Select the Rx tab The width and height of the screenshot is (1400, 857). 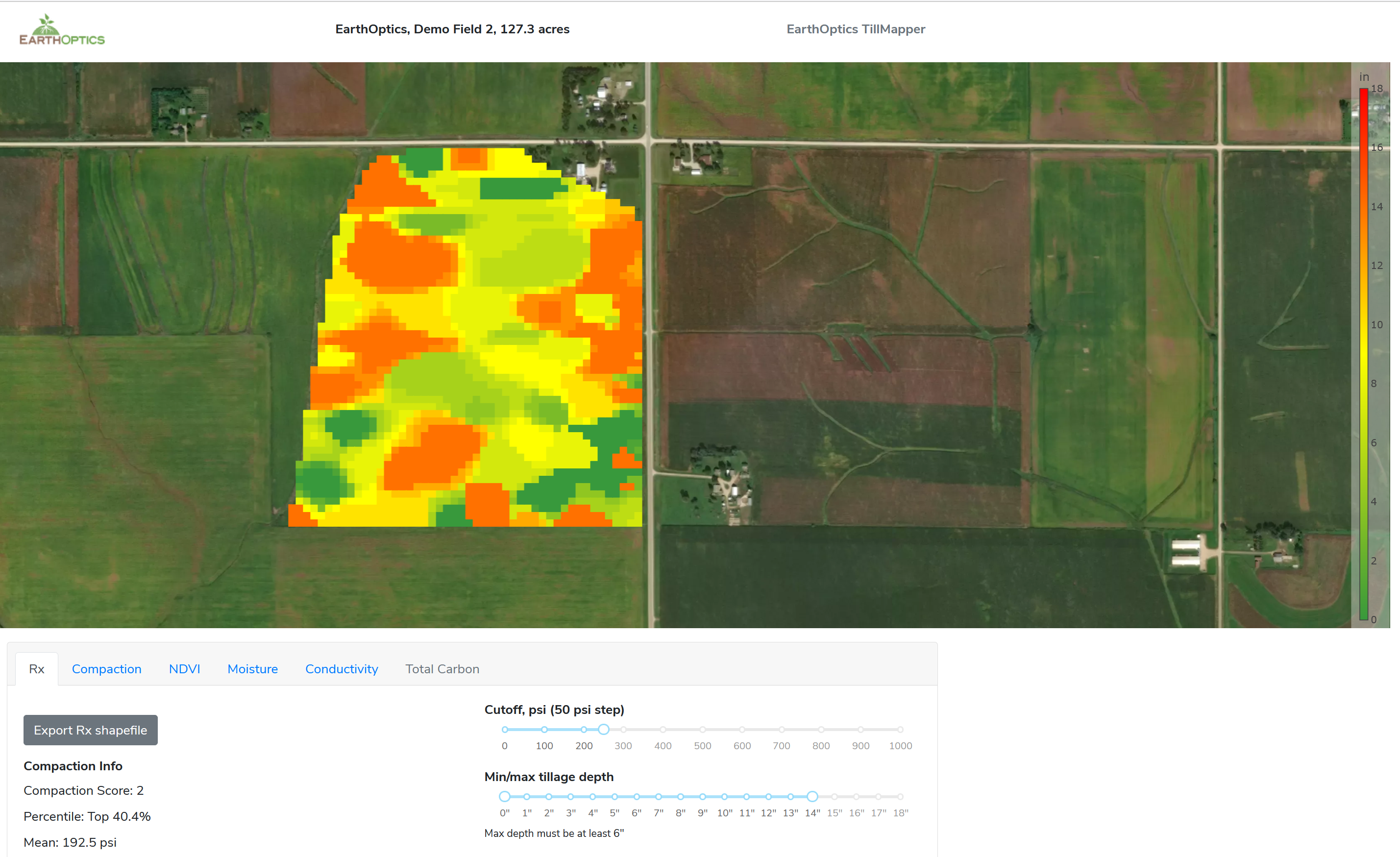(x=36, y=669)
